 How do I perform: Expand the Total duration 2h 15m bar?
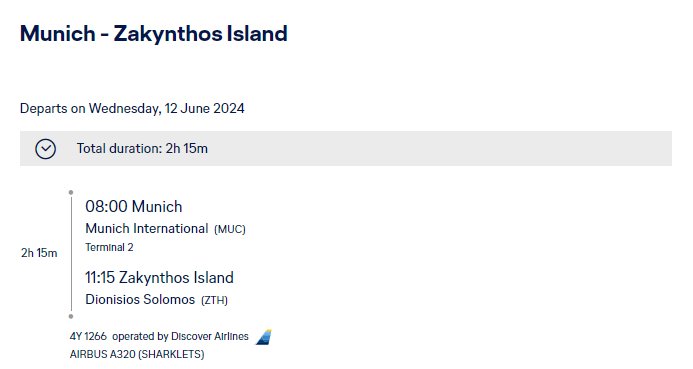tap(346, 148)
